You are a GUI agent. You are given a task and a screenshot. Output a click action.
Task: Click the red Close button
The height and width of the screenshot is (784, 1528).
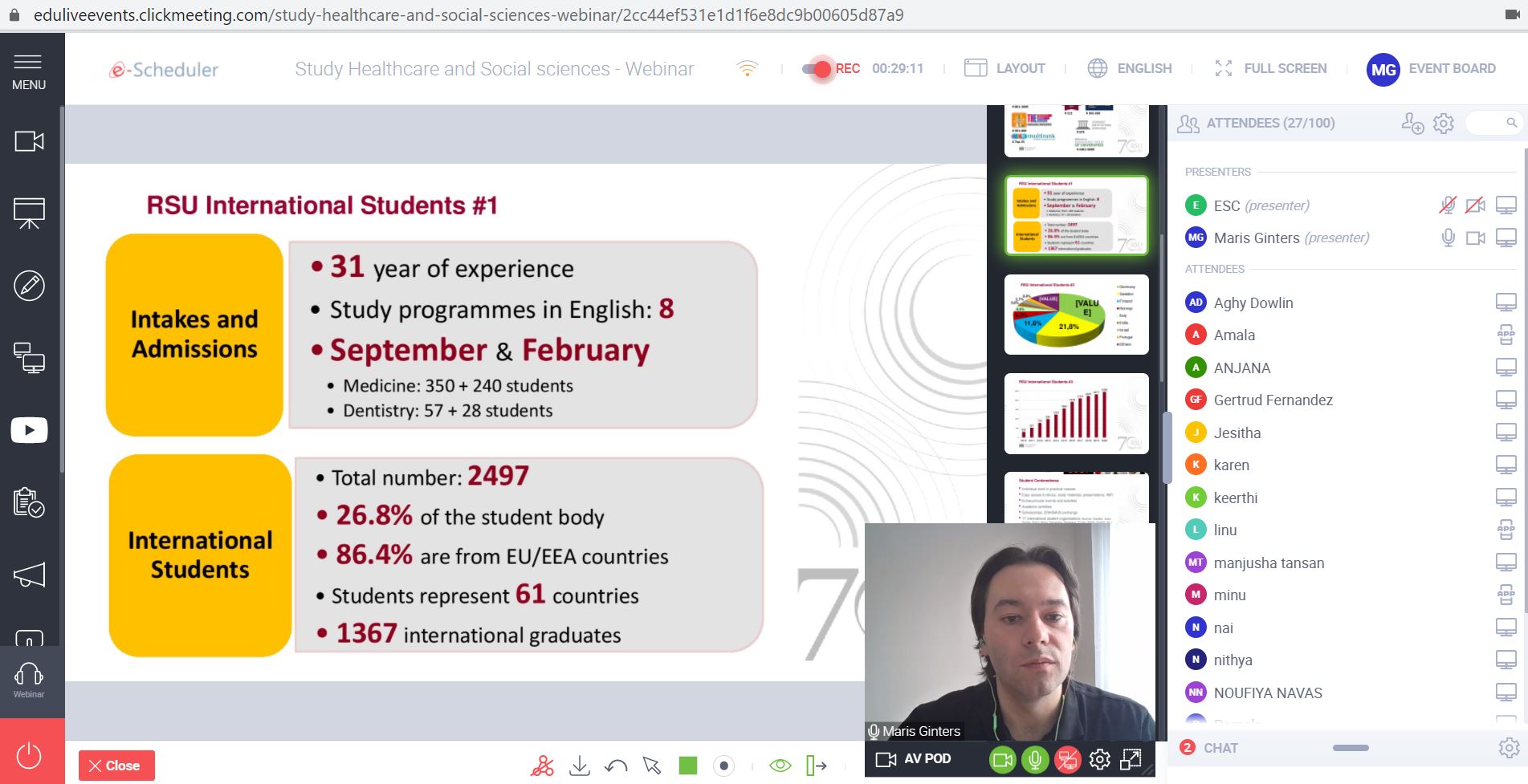(x=116, y=766)
